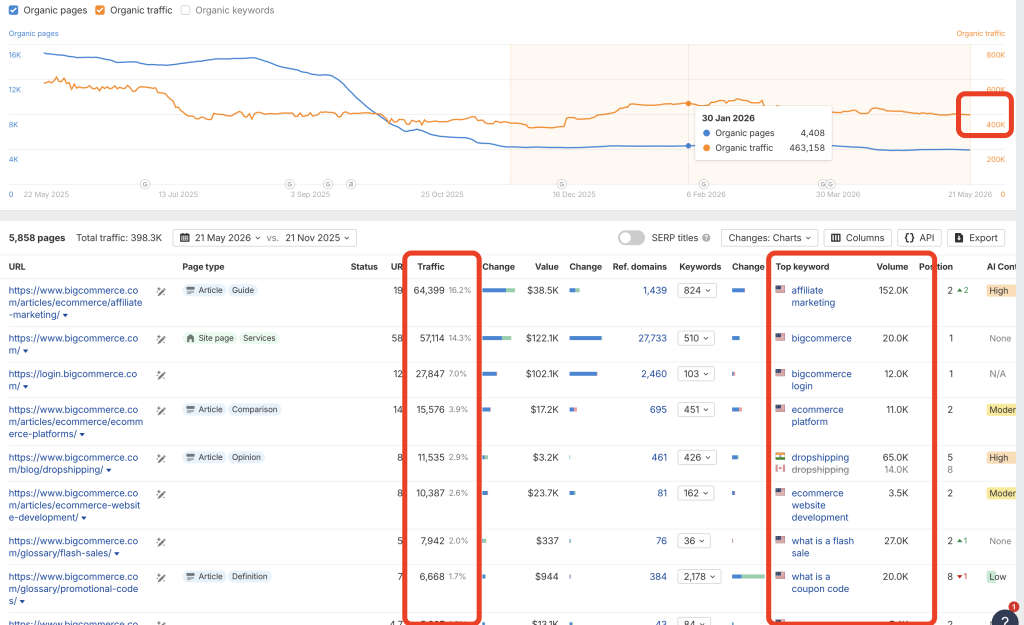This screenshot has height=625, width=1024.
Task: Expand the 510 keywords dropdown
Action: pyautogui.click(x=696, y=338)
